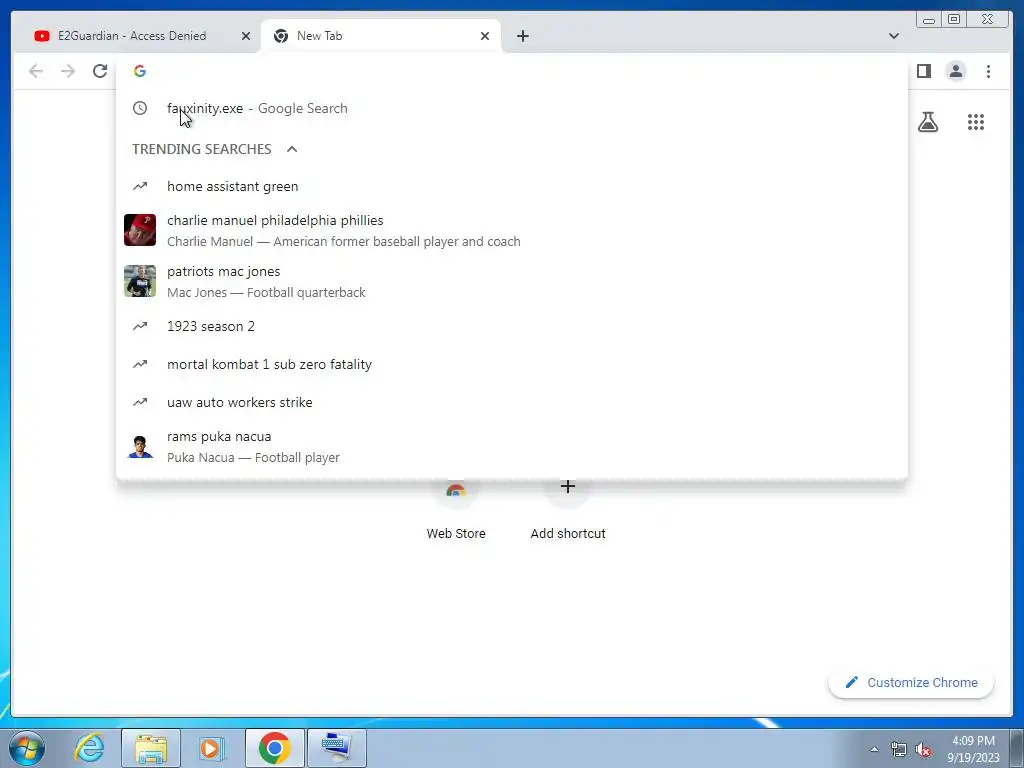The image size is (1024, 768).
Task: Click trending arrow beside uaw auto workers strike
Action: pos(140,402)
